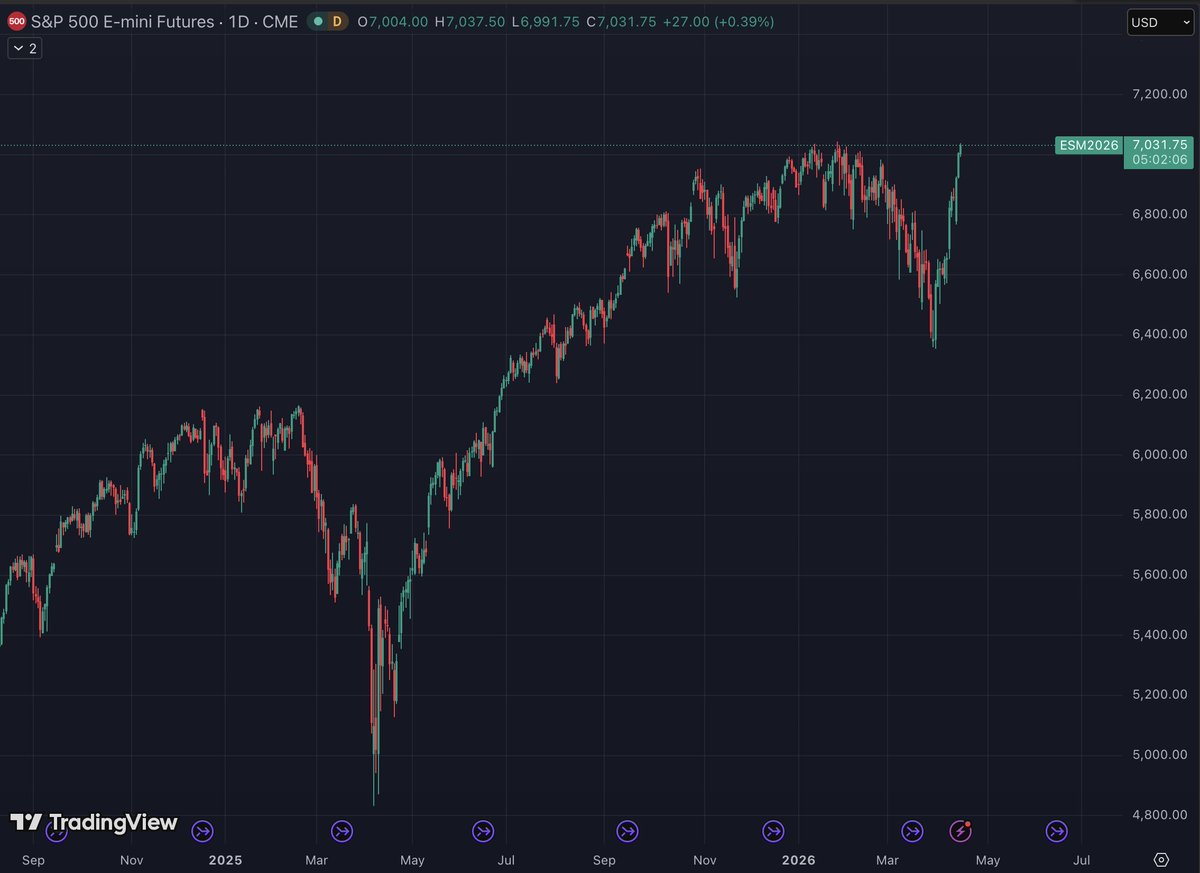
Task: Click the 05:02:06 bar countdown timer
Action: (1159, 160)
